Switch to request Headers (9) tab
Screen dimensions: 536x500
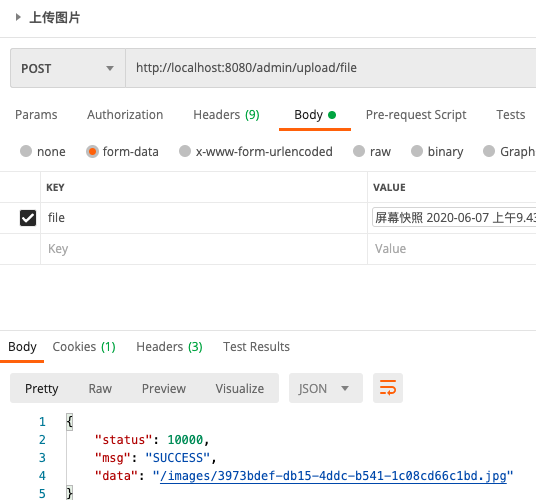226,115
